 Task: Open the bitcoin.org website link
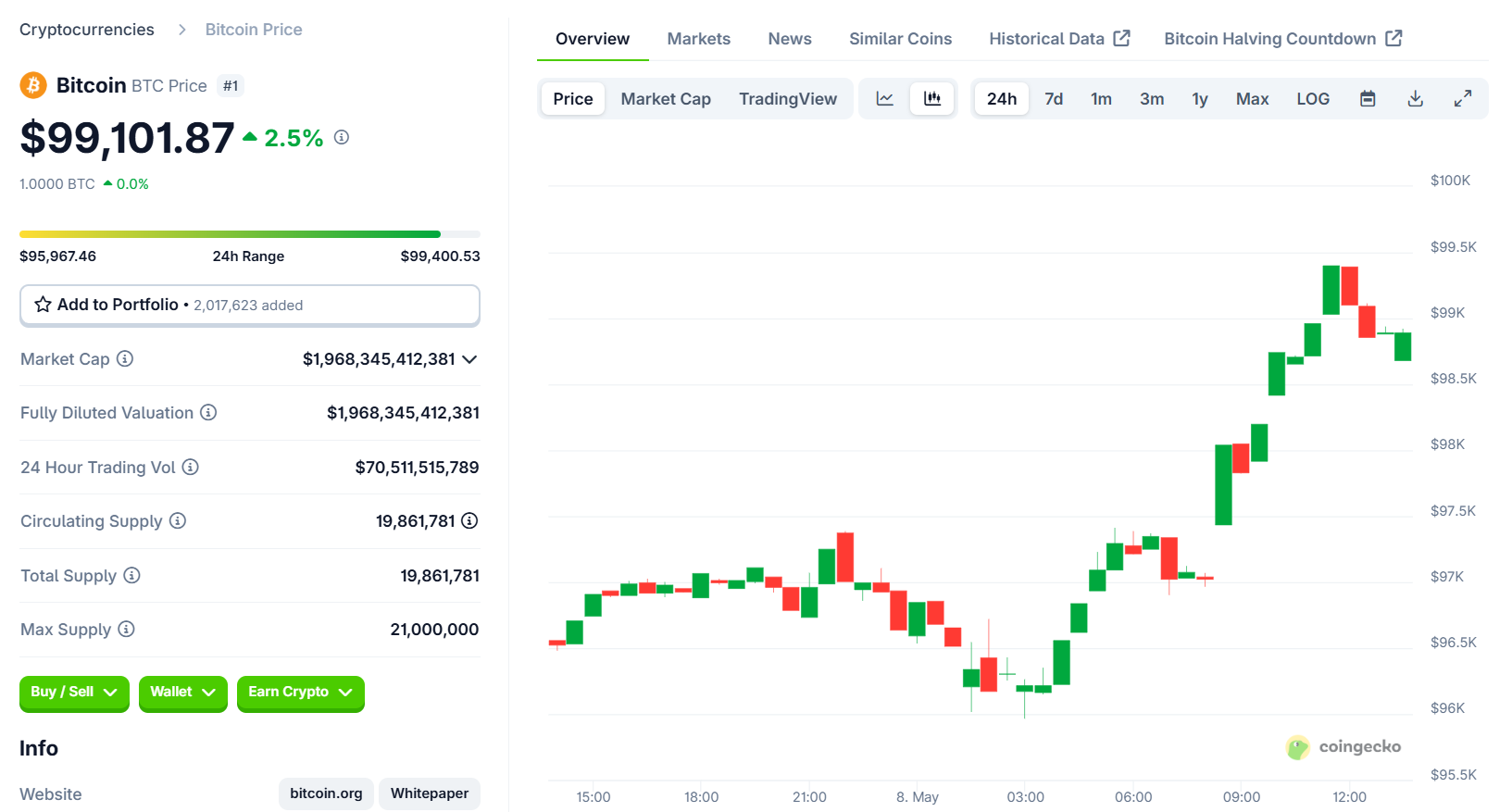tap(326, 793)
